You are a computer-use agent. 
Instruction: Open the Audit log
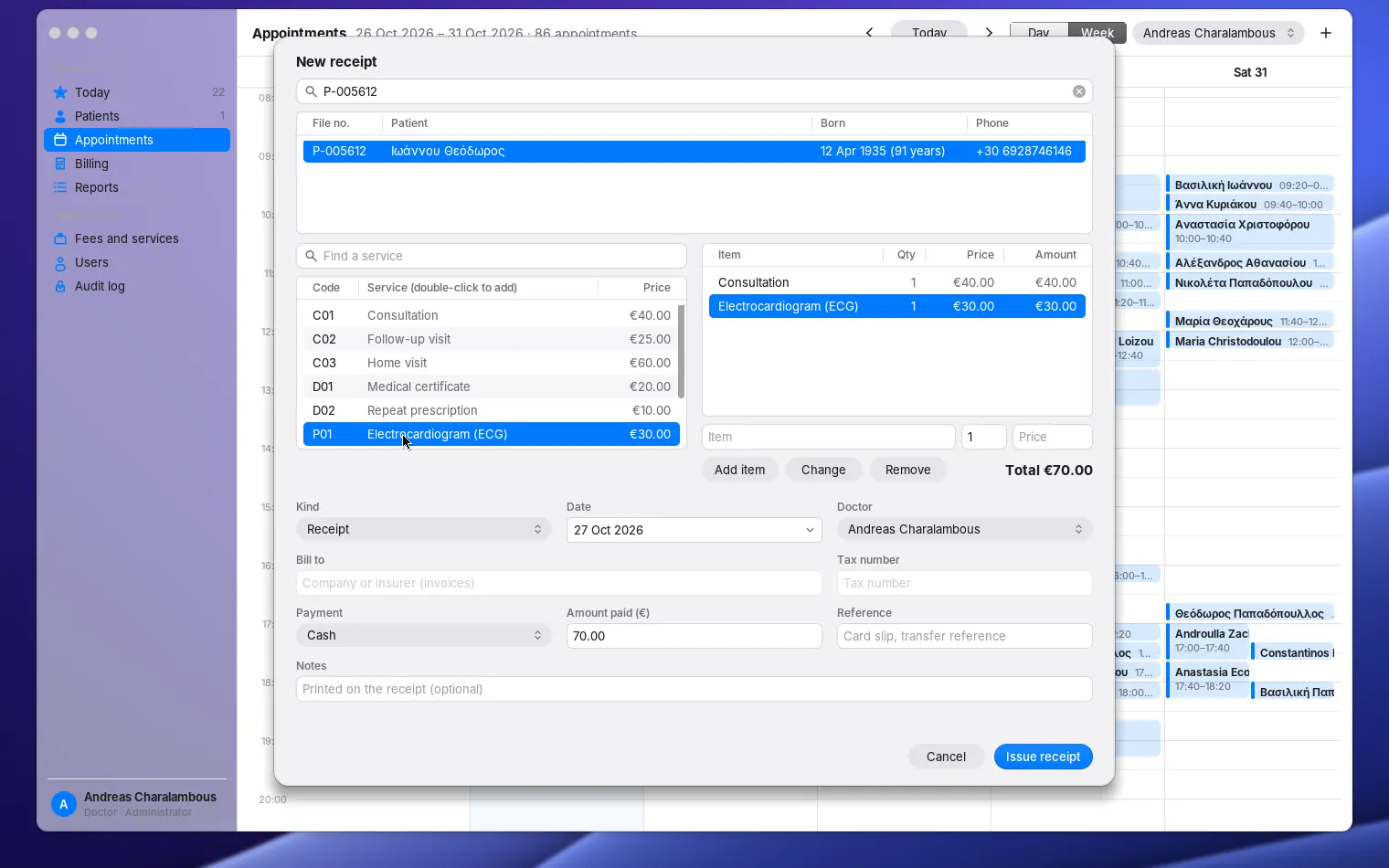[x=137, y=286]
